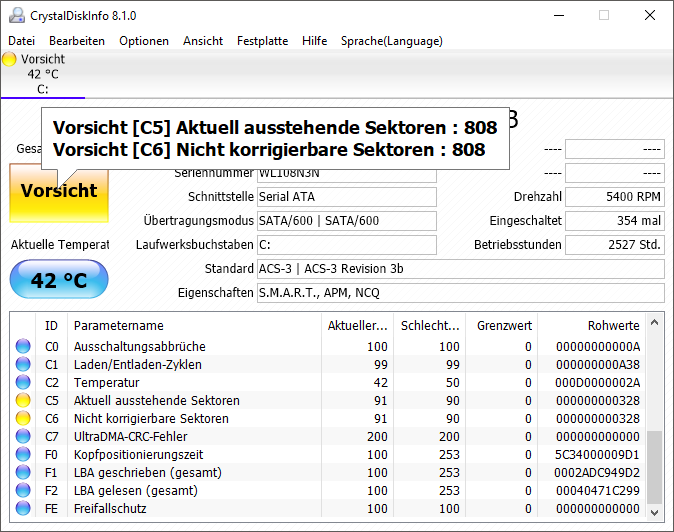Open the Datei menu
The width and height of the screenshot is (674, 532).
point(21,41)
